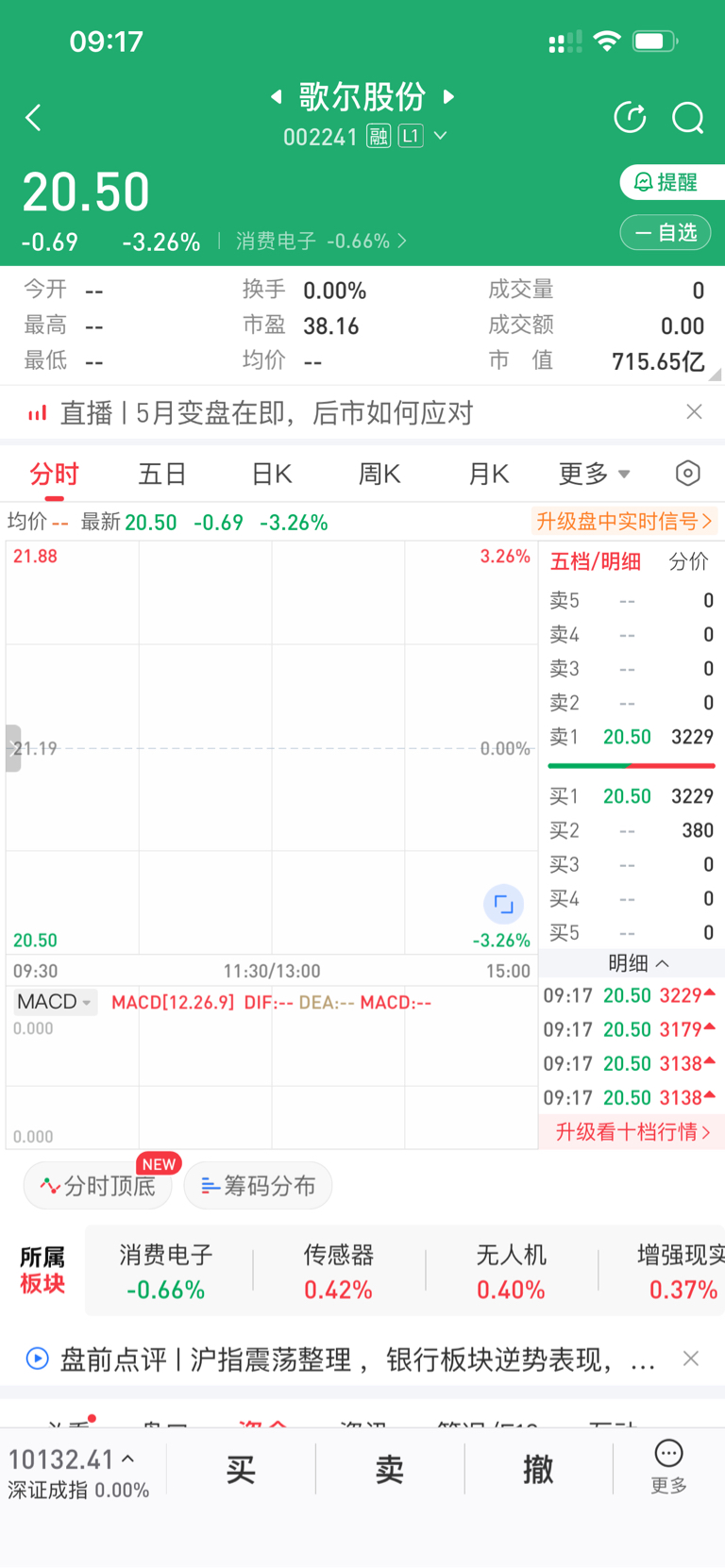Tap the buy-sell ratio bar
The image size is (725, 1568).
pos(632,766)
